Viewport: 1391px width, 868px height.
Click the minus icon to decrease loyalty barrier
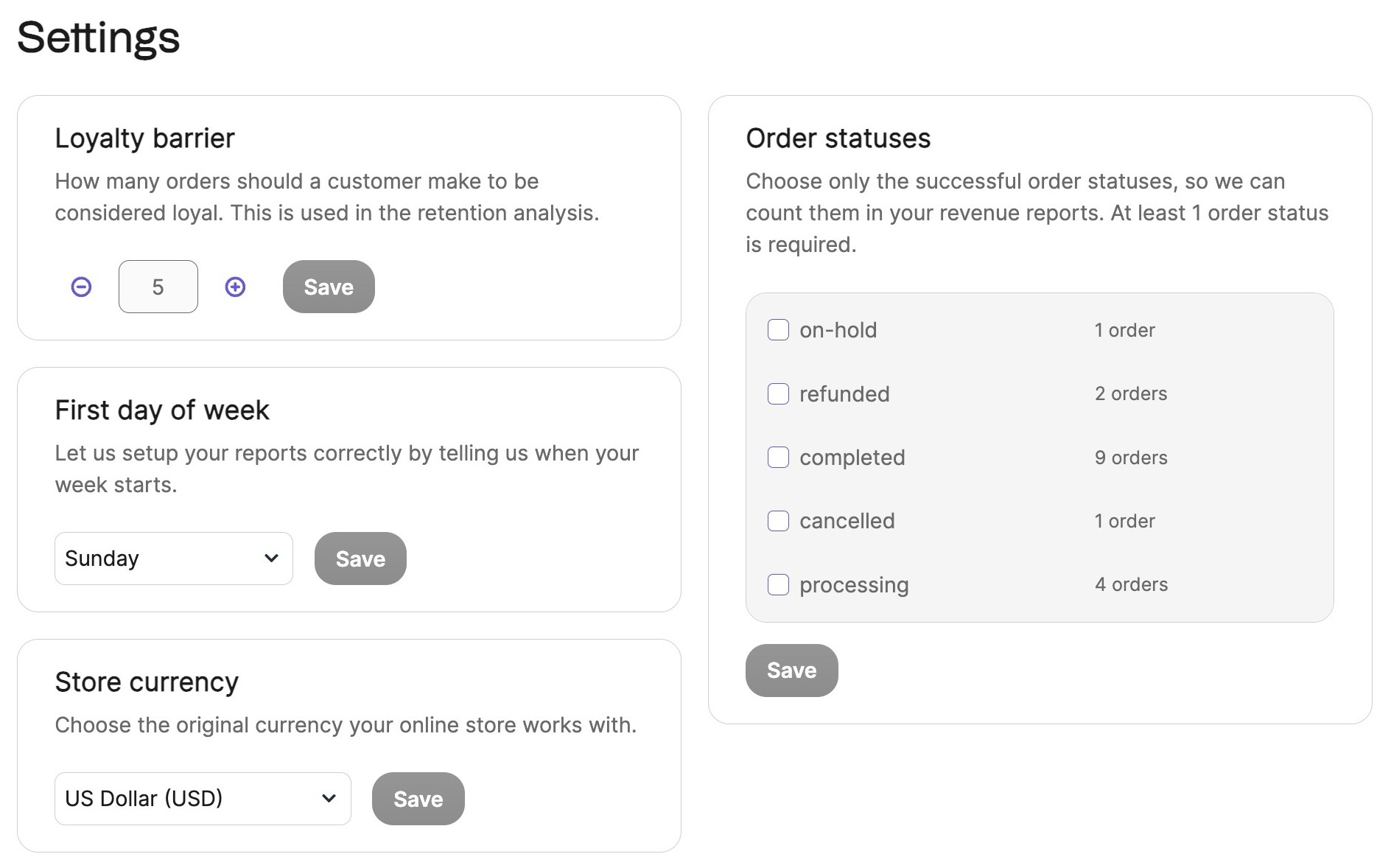tap(81, 287)
